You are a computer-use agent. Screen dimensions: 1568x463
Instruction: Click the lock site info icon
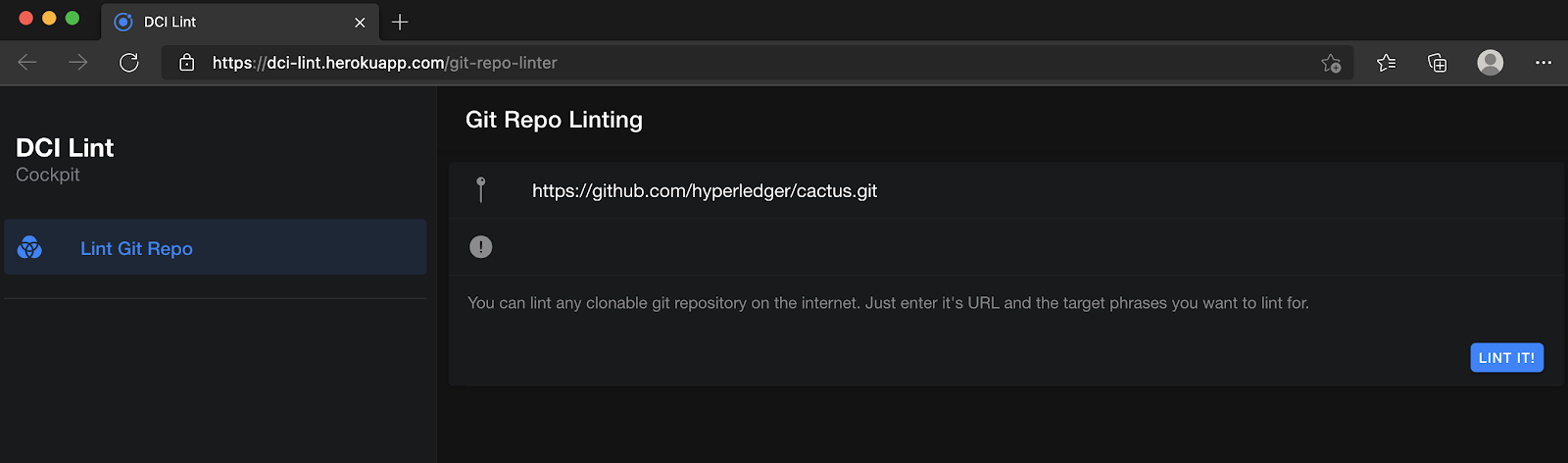186,63
